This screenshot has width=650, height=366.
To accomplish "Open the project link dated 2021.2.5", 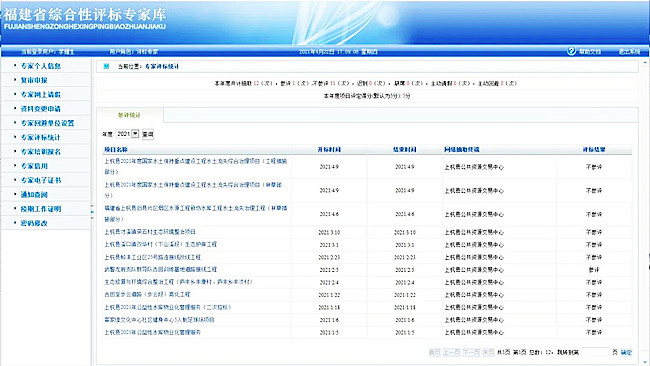I will coord(160,269).
